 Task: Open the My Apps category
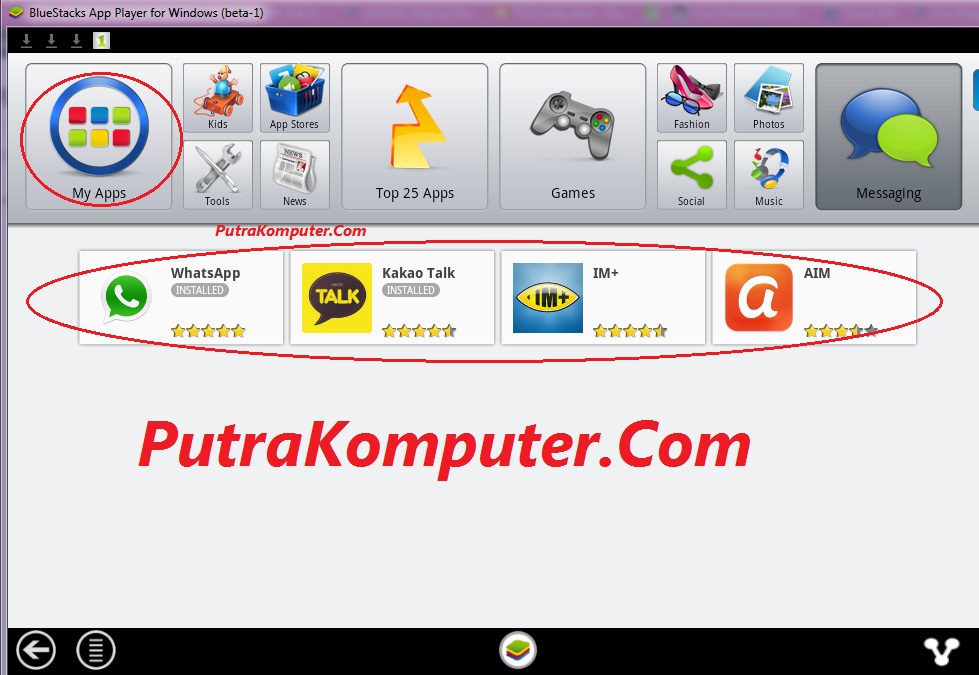(99, 136)
